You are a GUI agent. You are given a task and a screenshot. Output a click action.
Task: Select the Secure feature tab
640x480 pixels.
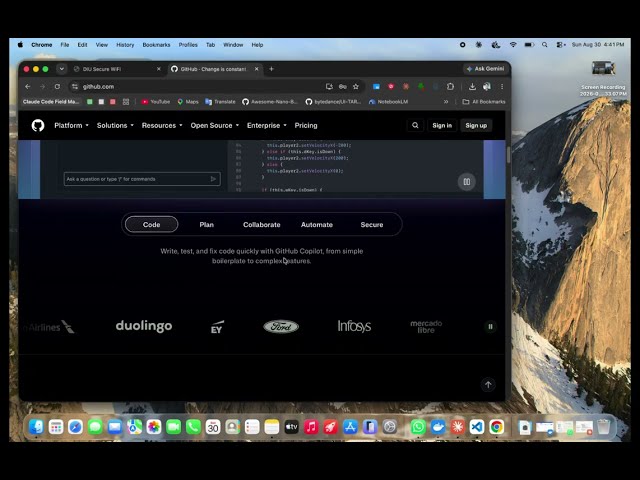372,224
